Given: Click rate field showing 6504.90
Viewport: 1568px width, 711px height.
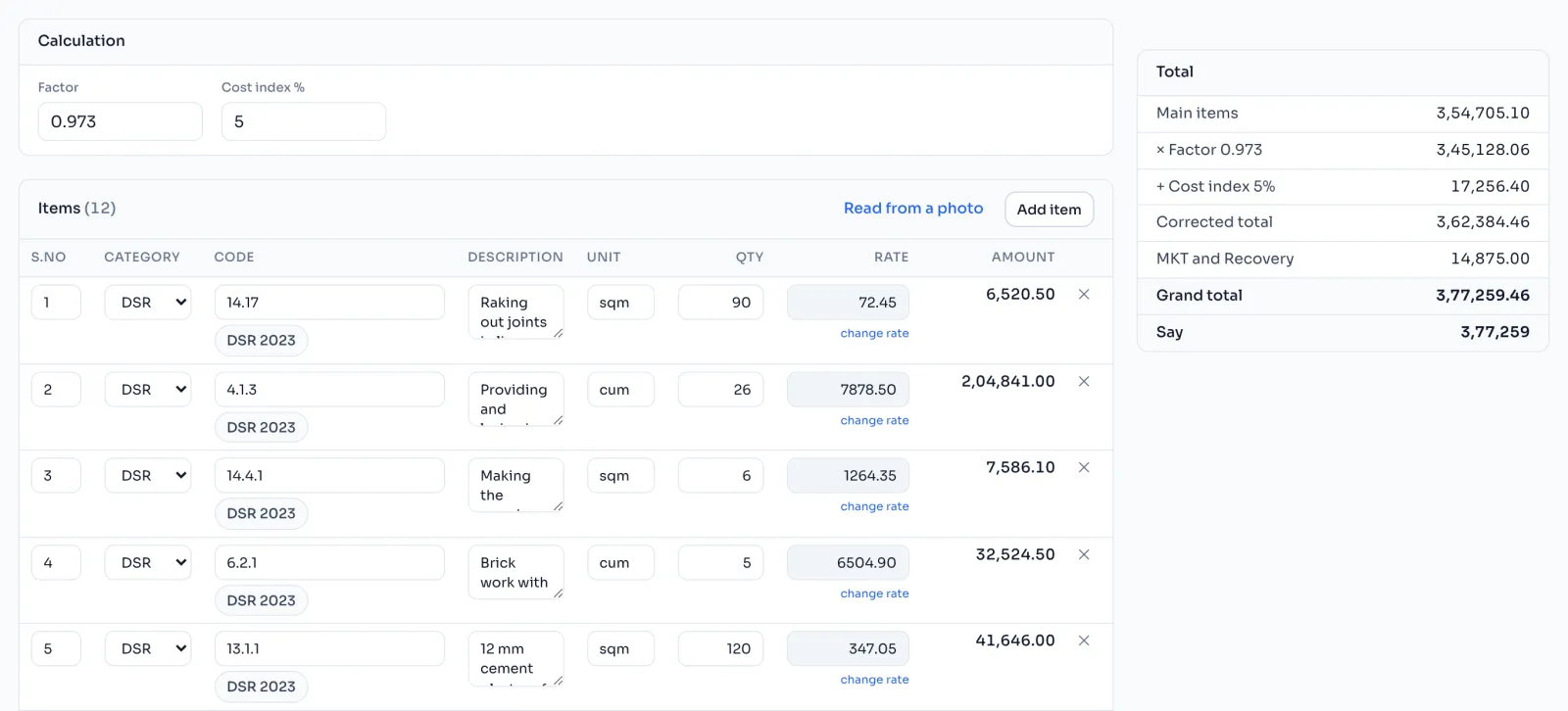Looking at the screenshot, I should (848, 562).
